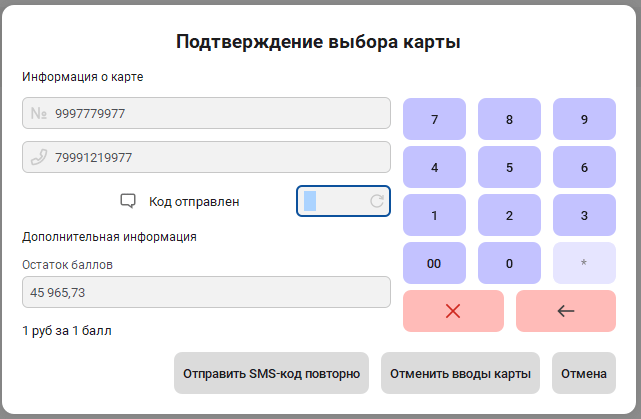Tap digit 1 on the keypad

(x=434, y=216)
